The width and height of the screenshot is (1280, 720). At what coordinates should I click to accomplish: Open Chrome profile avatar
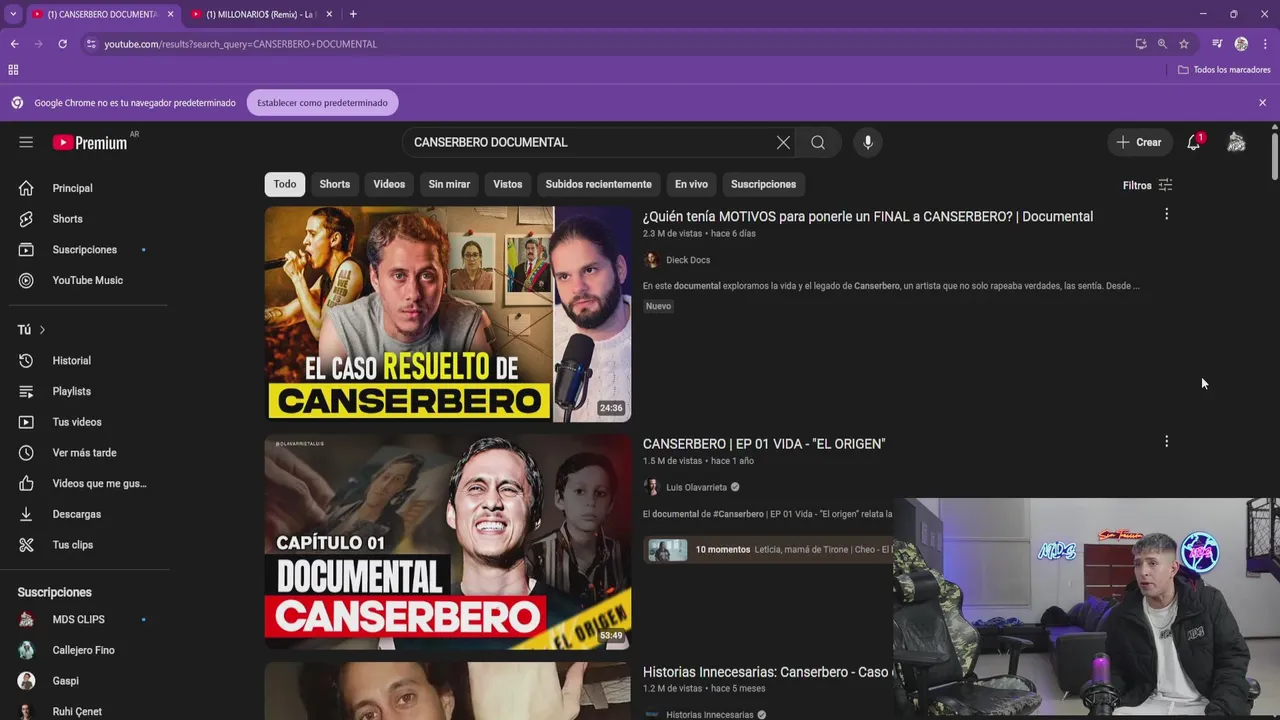(x=1241, y=44)
